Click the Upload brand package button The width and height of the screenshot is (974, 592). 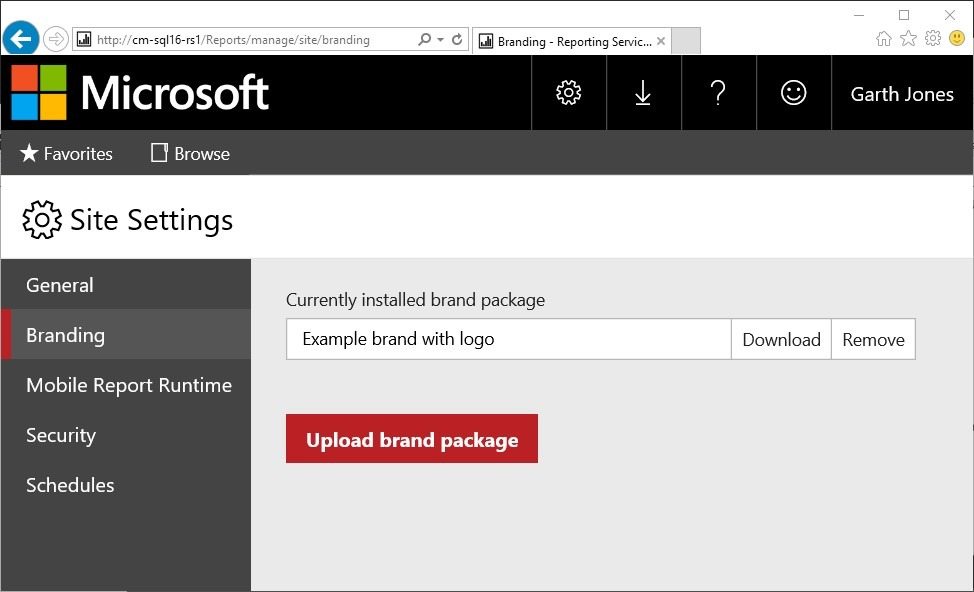pyautogui.click(x=412, y=439)
